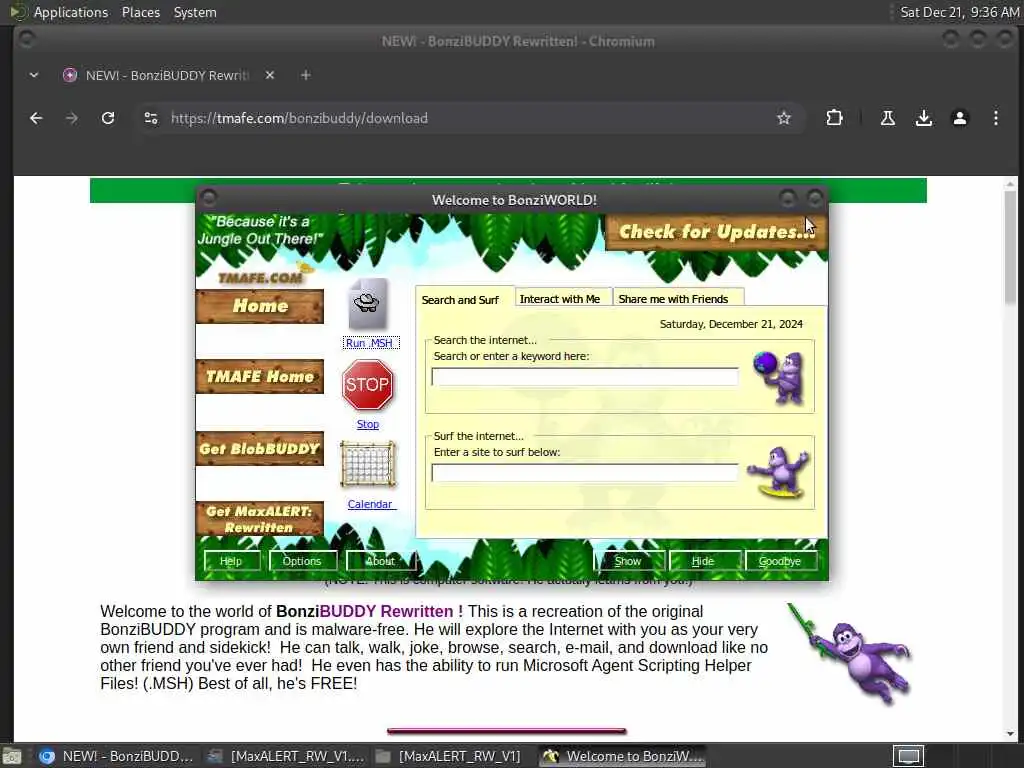Open site information icon in address bar
This screenshot has width=1024, height=768.
(x=151, y=118)
